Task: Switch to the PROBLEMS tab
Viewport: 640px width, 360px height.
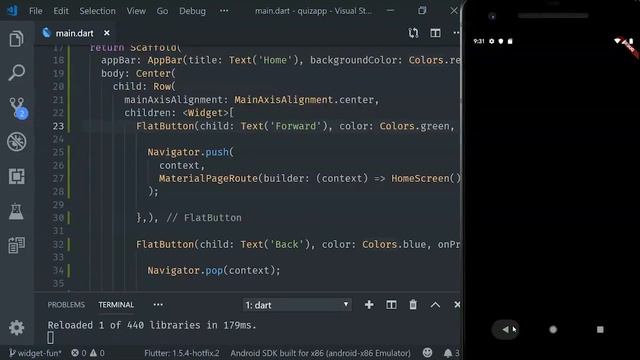Action: [66, 305]
